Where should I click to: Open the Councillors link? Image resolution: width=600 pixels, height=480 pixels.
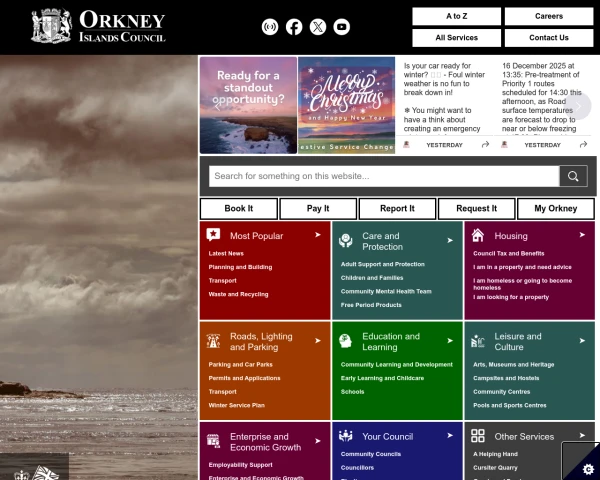(x=357, y=468)
